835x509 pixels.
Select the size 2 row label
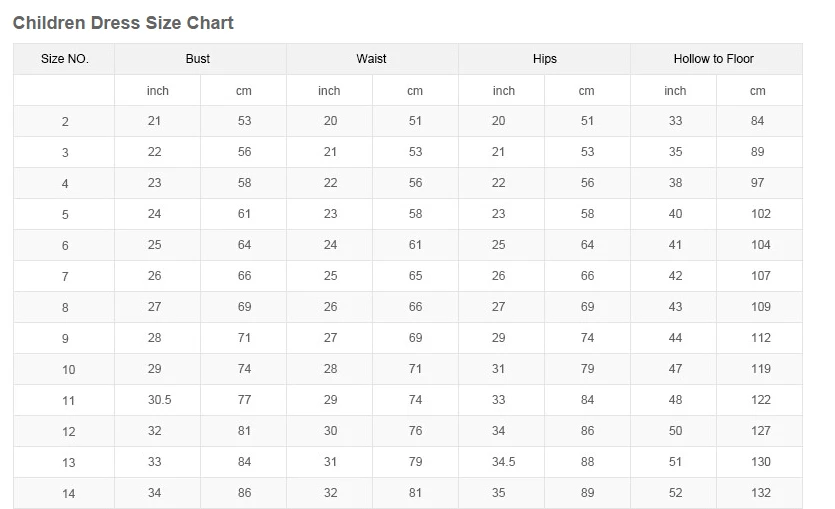point(65,122)
